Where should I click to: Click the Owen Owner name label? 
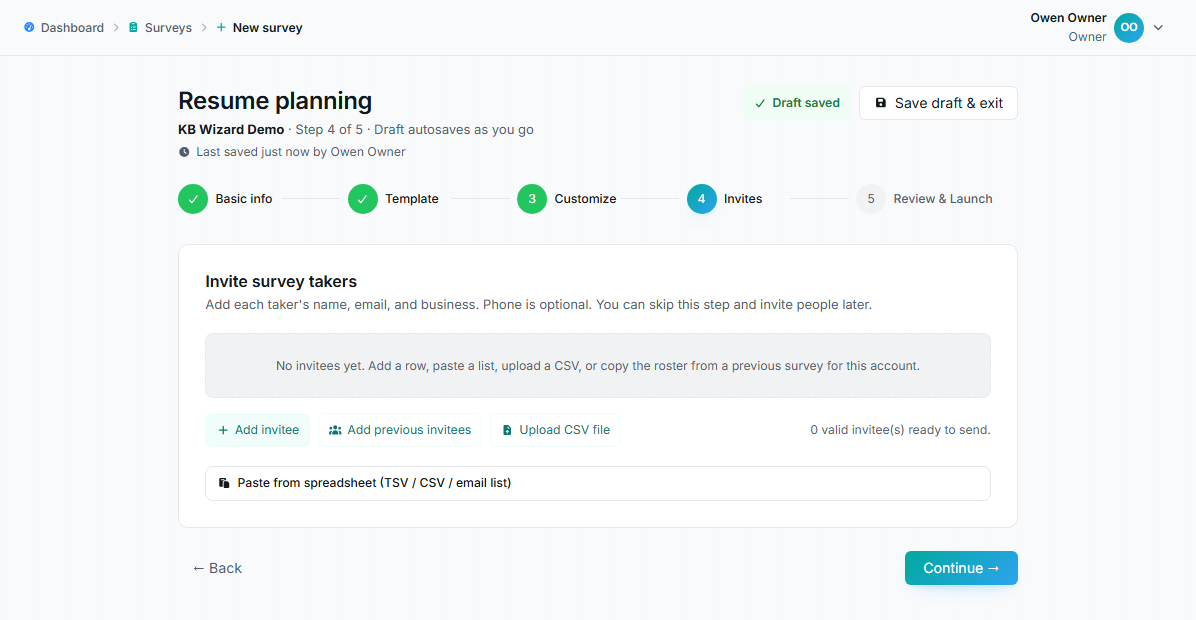1068,18
